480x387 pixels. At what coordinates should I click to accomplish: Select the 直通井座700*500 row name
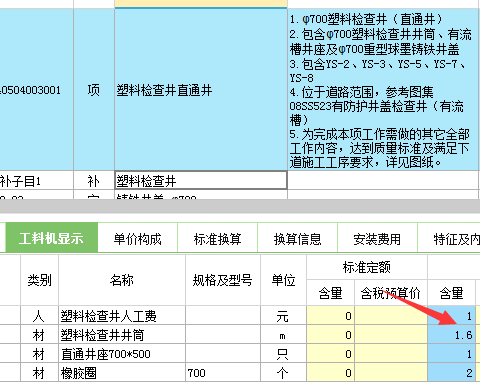[x=122, y=353]
